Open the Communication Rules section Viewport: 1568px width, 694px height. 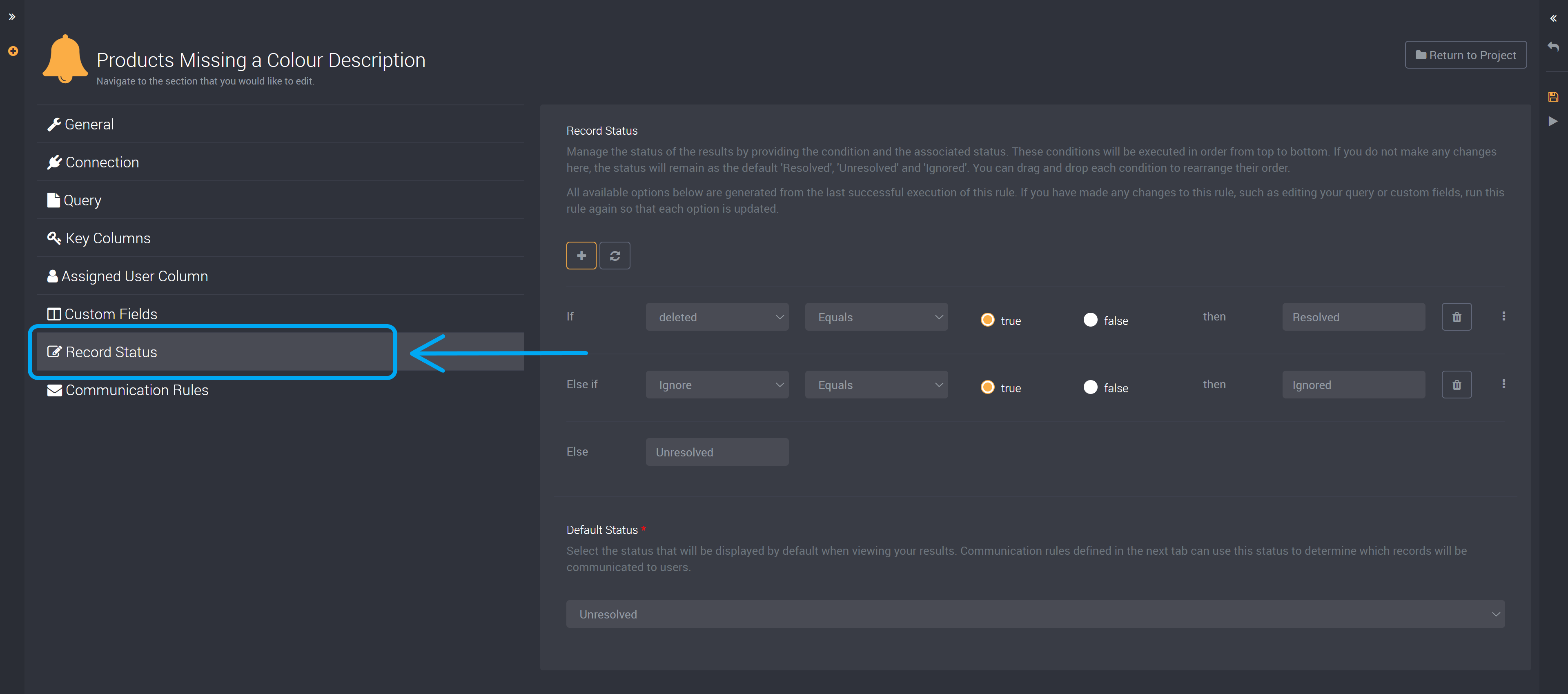[x=280, y=390]
